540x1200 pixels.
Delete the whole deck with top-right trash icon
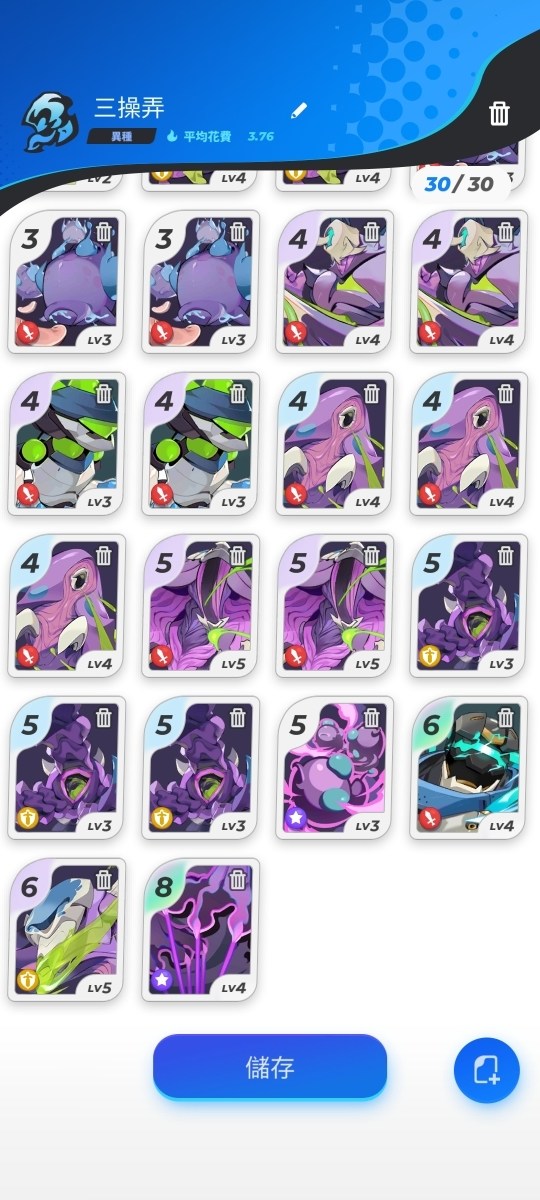pos(499,113)
